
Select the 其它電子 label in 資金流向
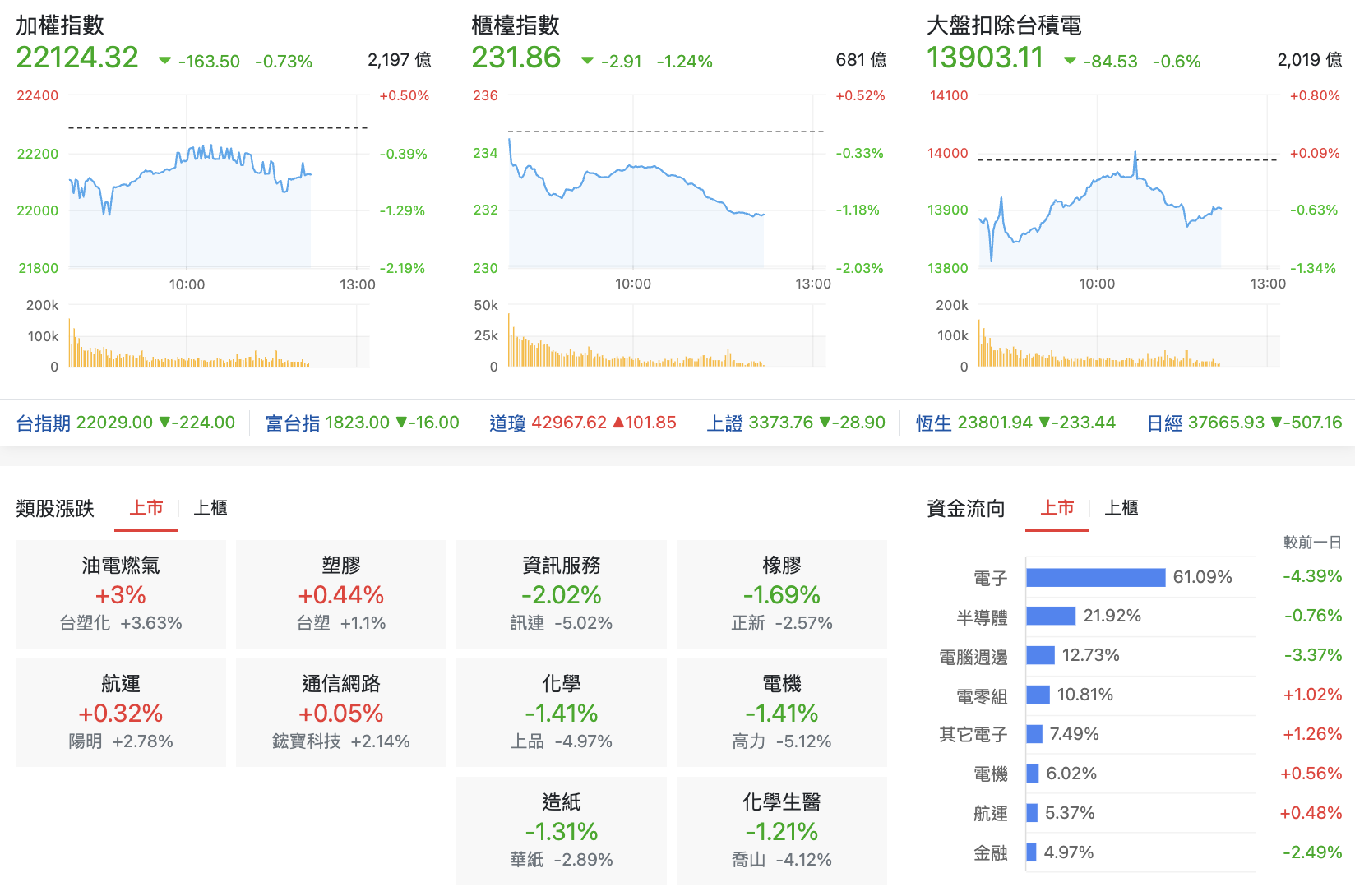click(973, 734)
